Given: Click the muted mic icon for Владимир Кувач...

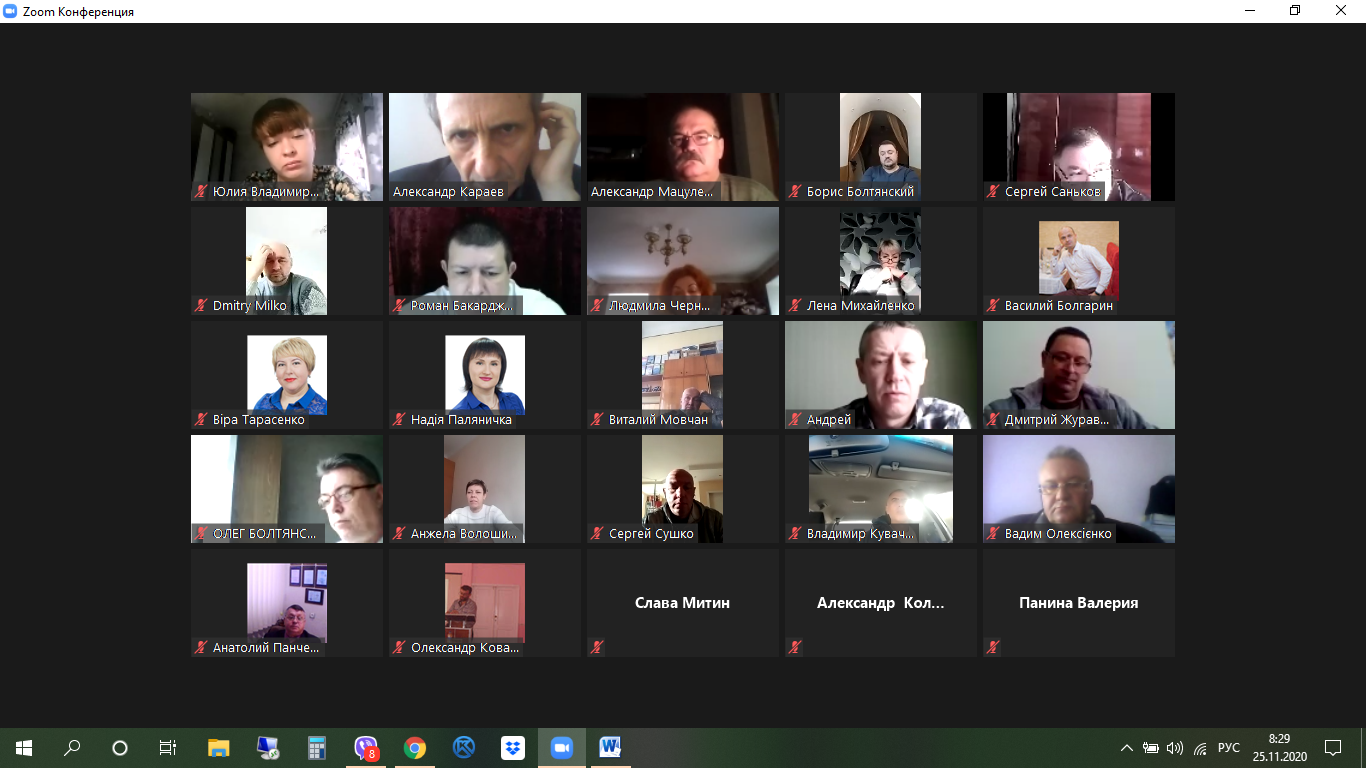Looking at the screenshot, I should click(x=795, y=534).
